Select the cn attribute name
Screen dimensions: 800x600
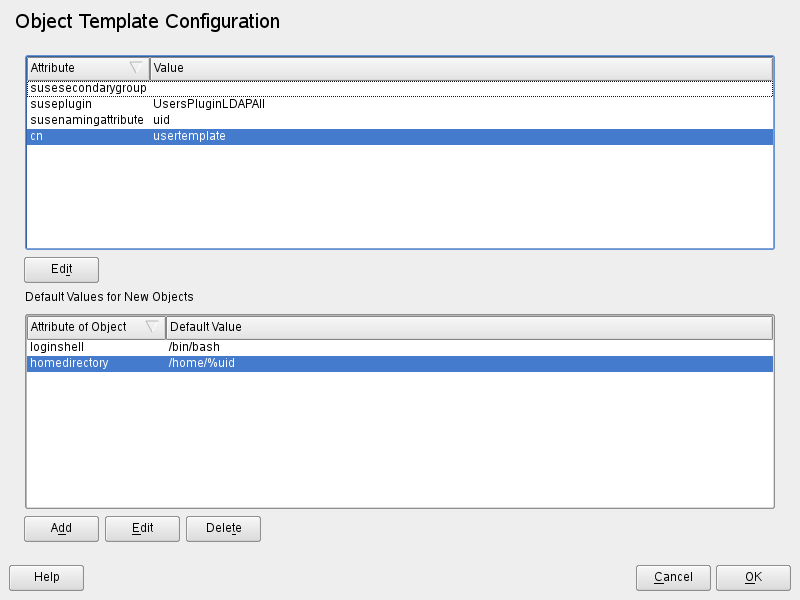[x=37, y=136]
